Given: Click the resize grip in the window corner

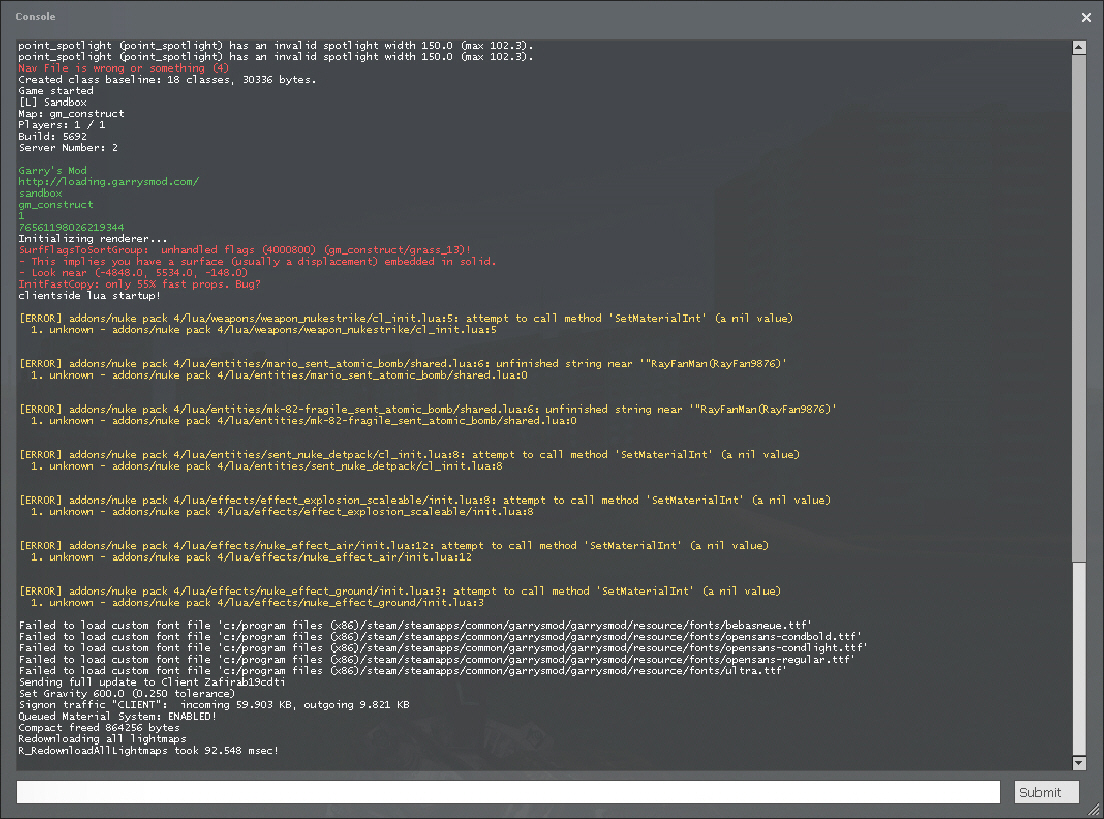Looking at the screenshot, I should click(1096, 811).
